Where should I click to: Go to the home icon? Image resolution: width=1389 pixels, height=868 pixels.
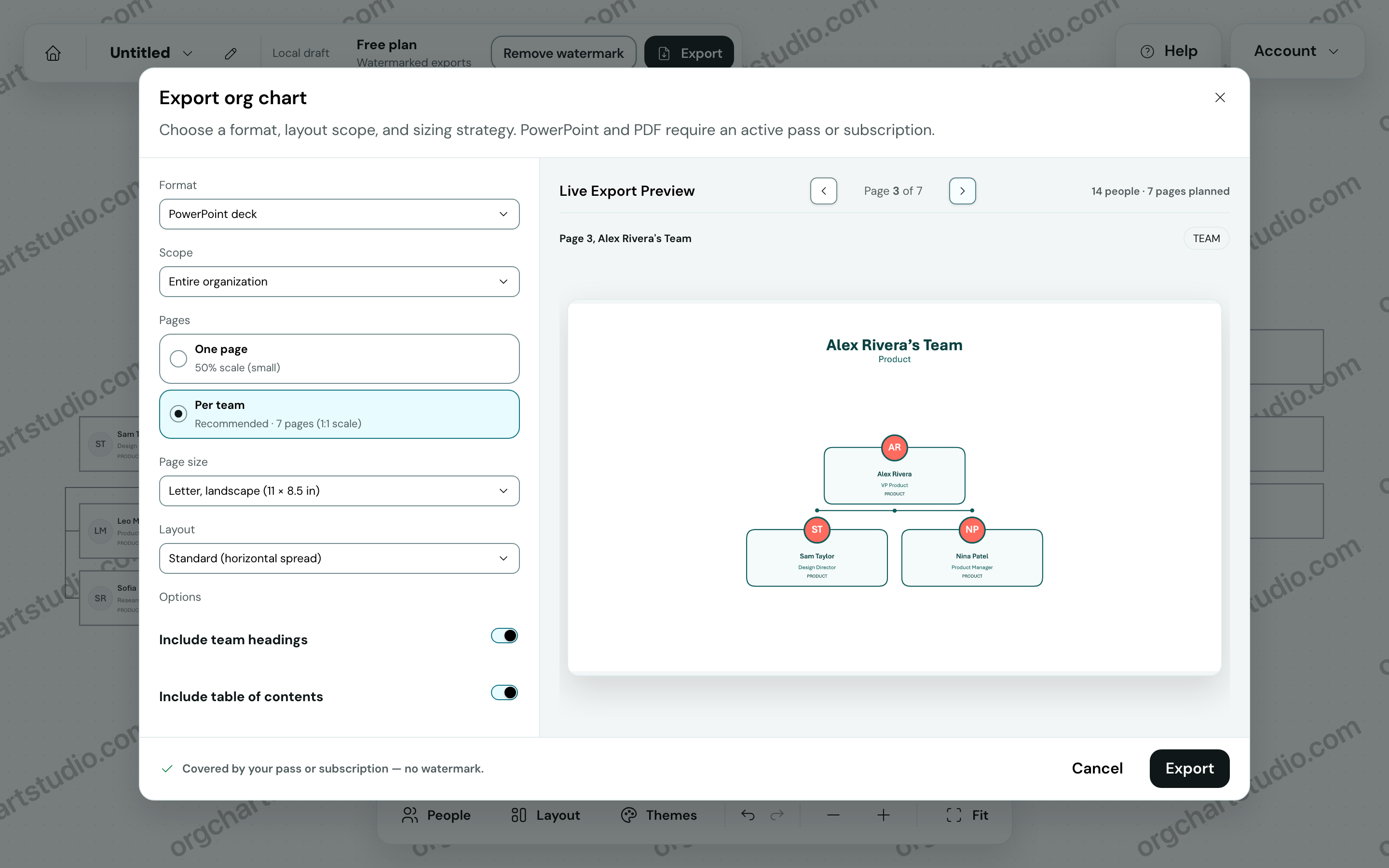pyautogui.click(x=53, y=53)
